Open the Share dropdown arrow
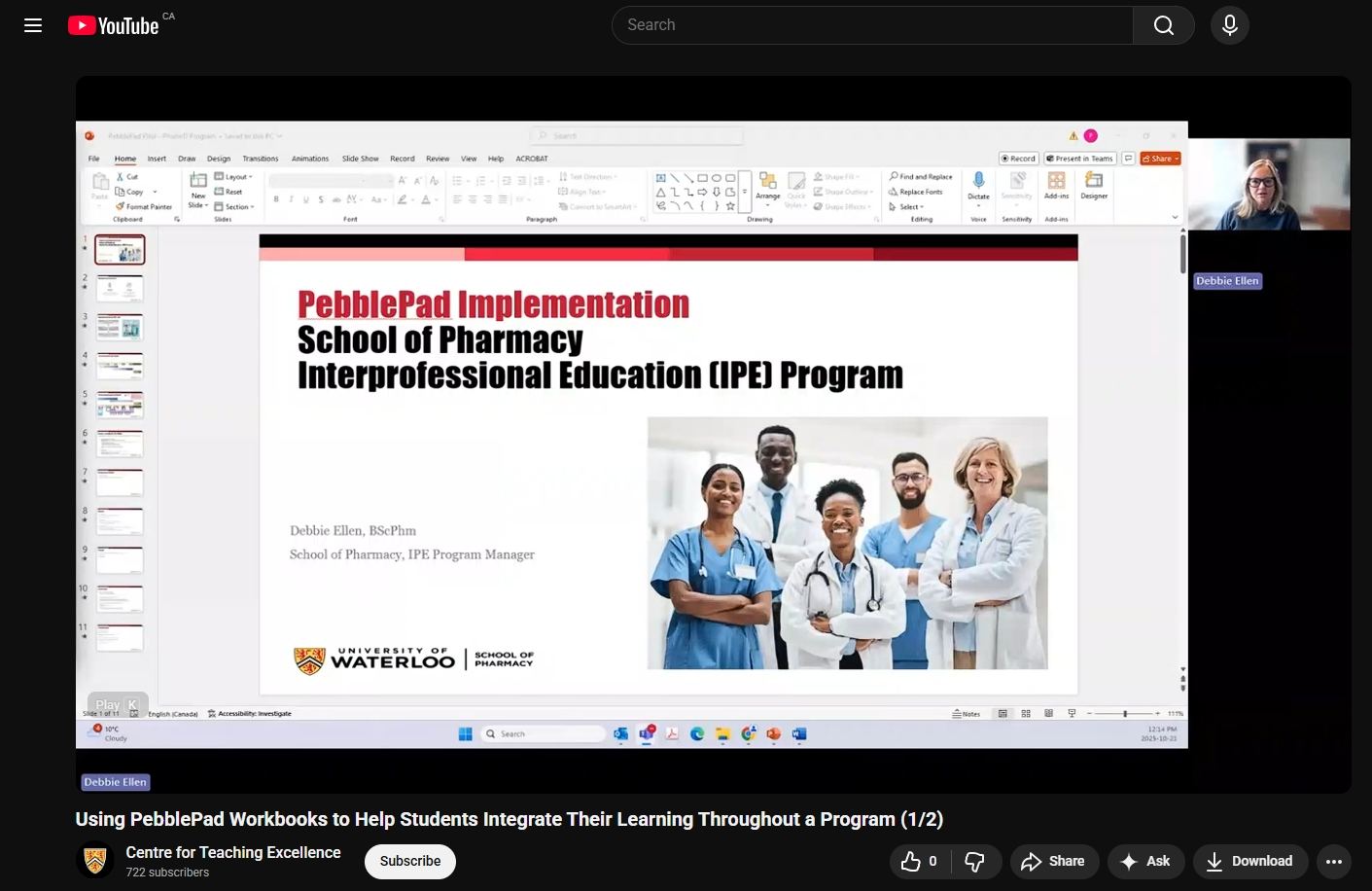Viewport: 1372px width, 891px height. pyautogui.click(x=1176, y=159)
